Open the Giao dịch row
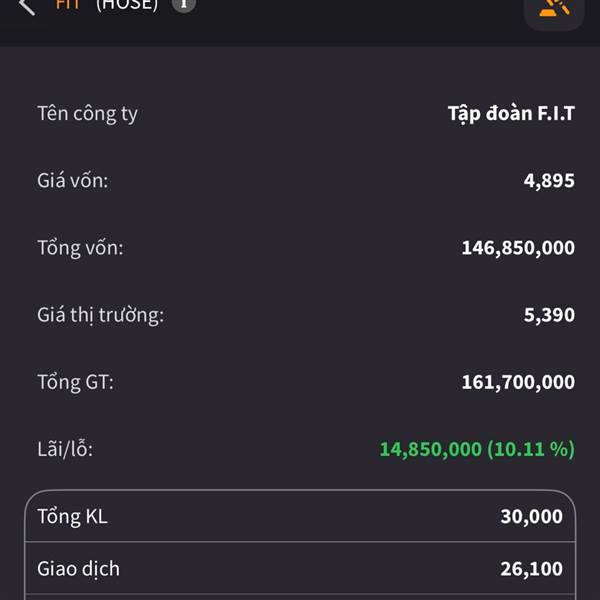 click(x=300, y=568)
